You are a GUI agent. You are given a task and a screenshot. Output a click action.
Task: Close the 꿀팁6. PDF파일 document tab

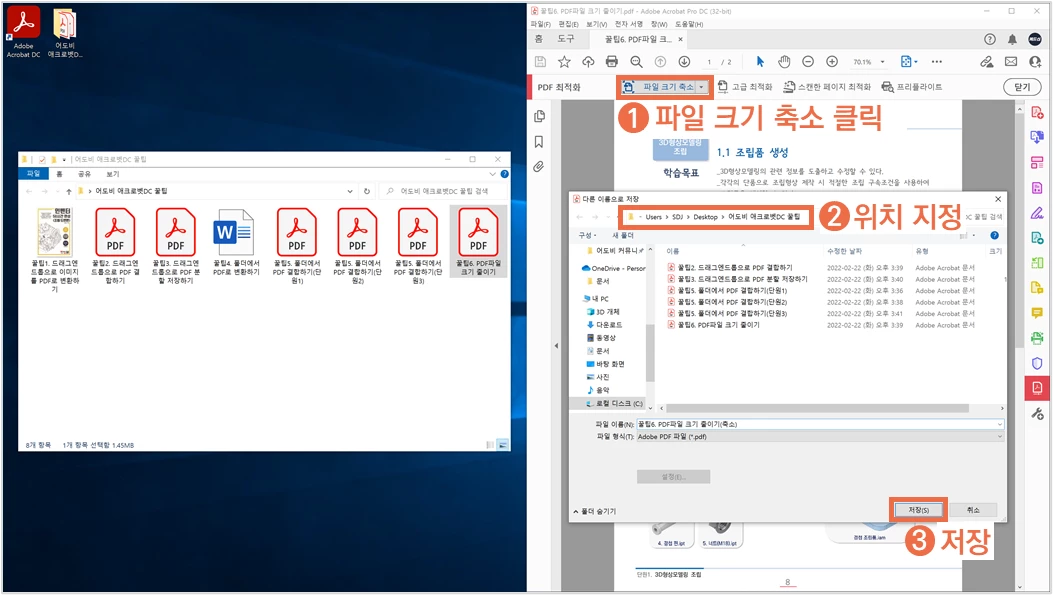pyautogui.click(x=680, y=40)
